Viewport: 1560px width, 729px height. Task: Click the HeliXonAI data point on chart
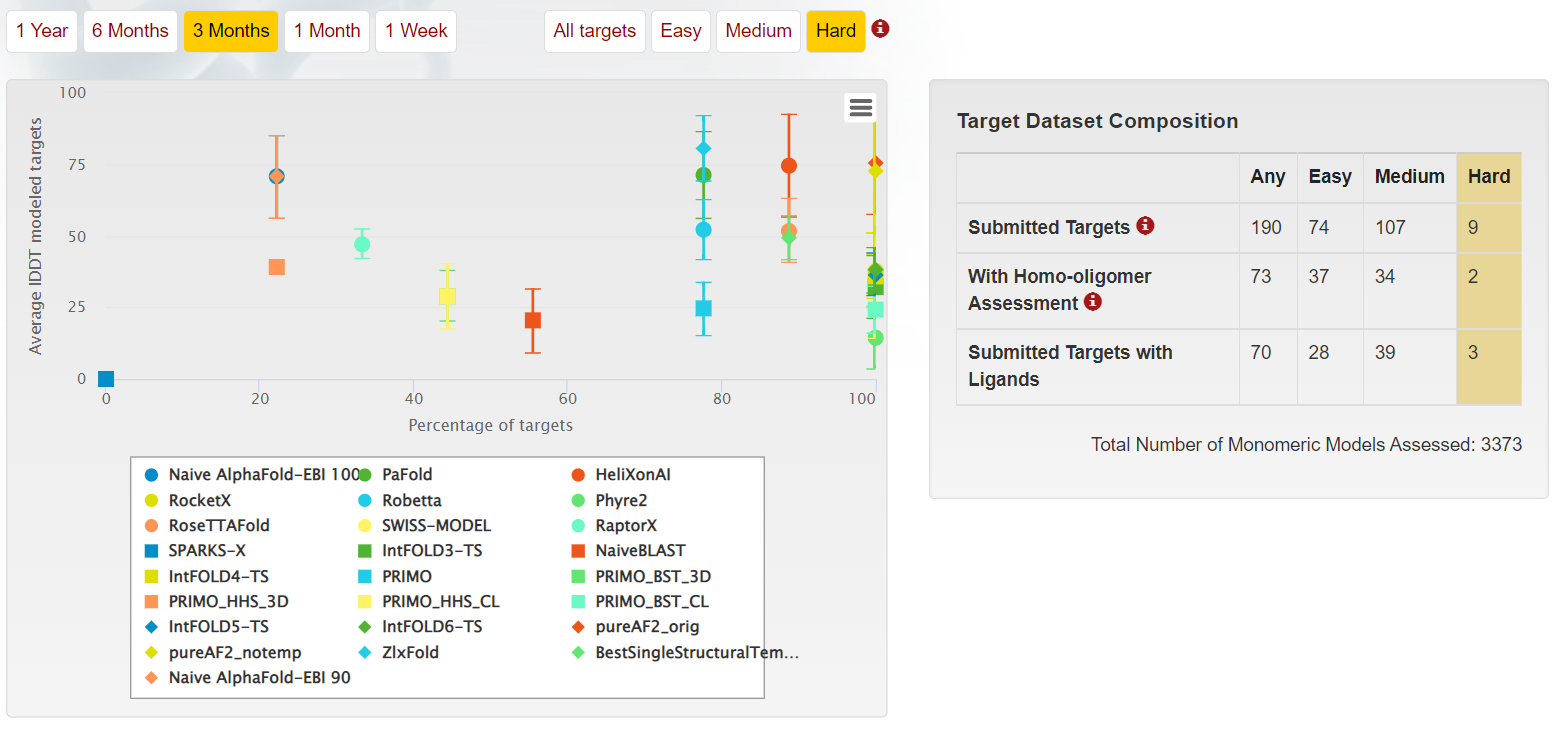click(x=789, y=166)
